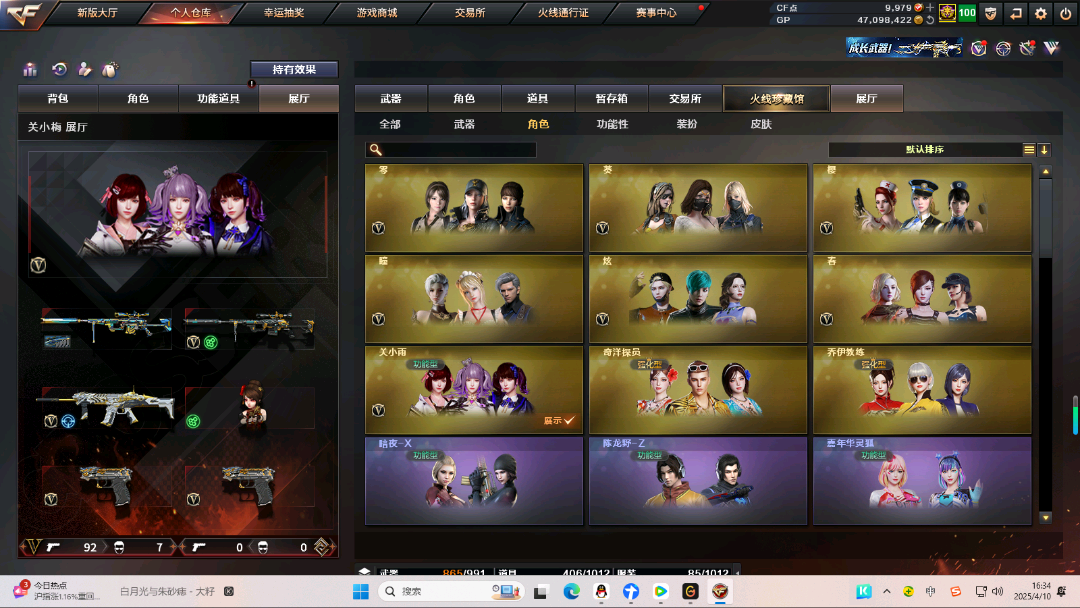Screen dimensions: 1080x608
Task: Click the purple V logo icon
Action: click(x=1051, y=48)
